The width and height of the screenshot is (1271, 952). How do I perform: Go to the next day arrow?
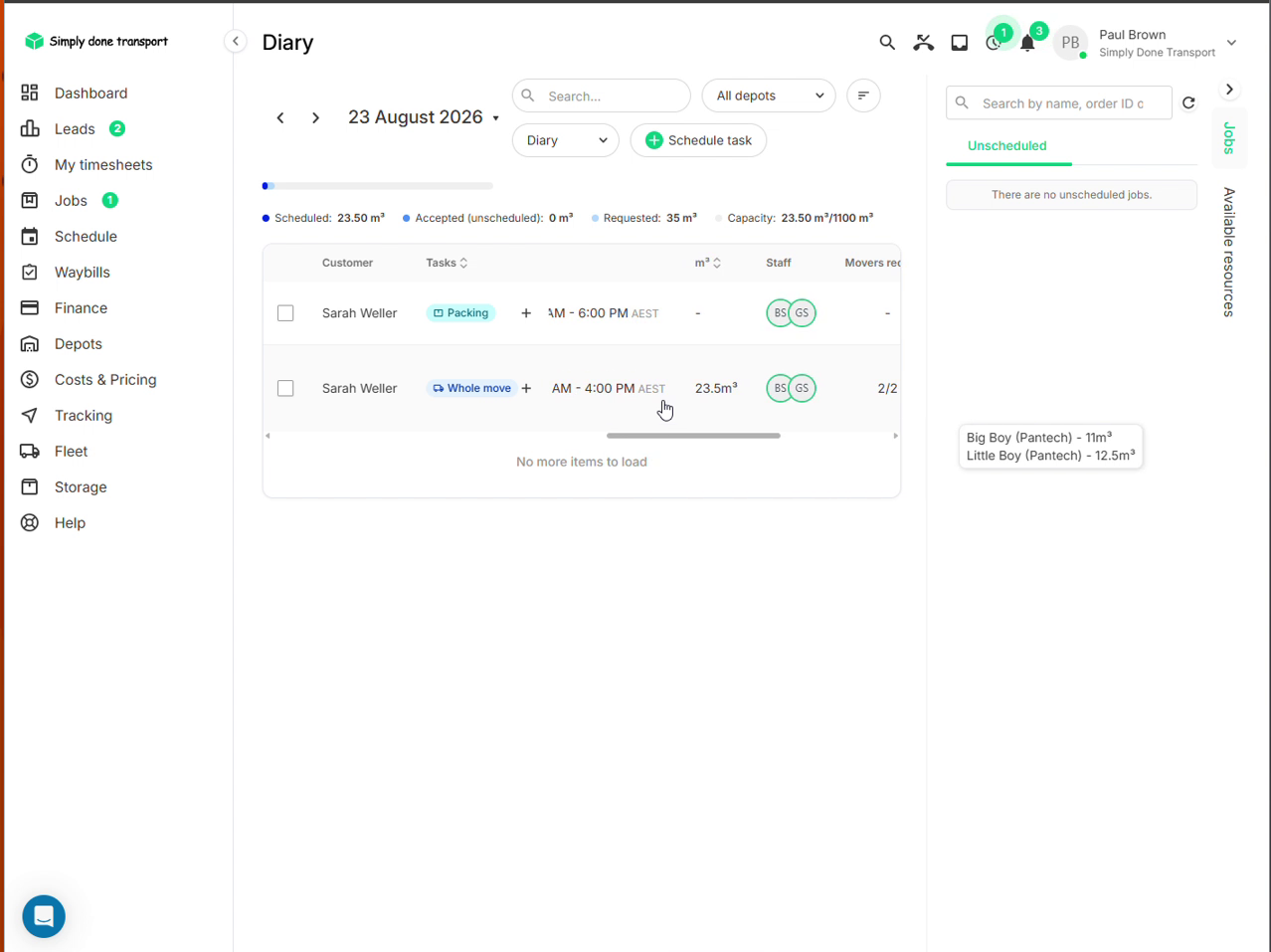315,117
